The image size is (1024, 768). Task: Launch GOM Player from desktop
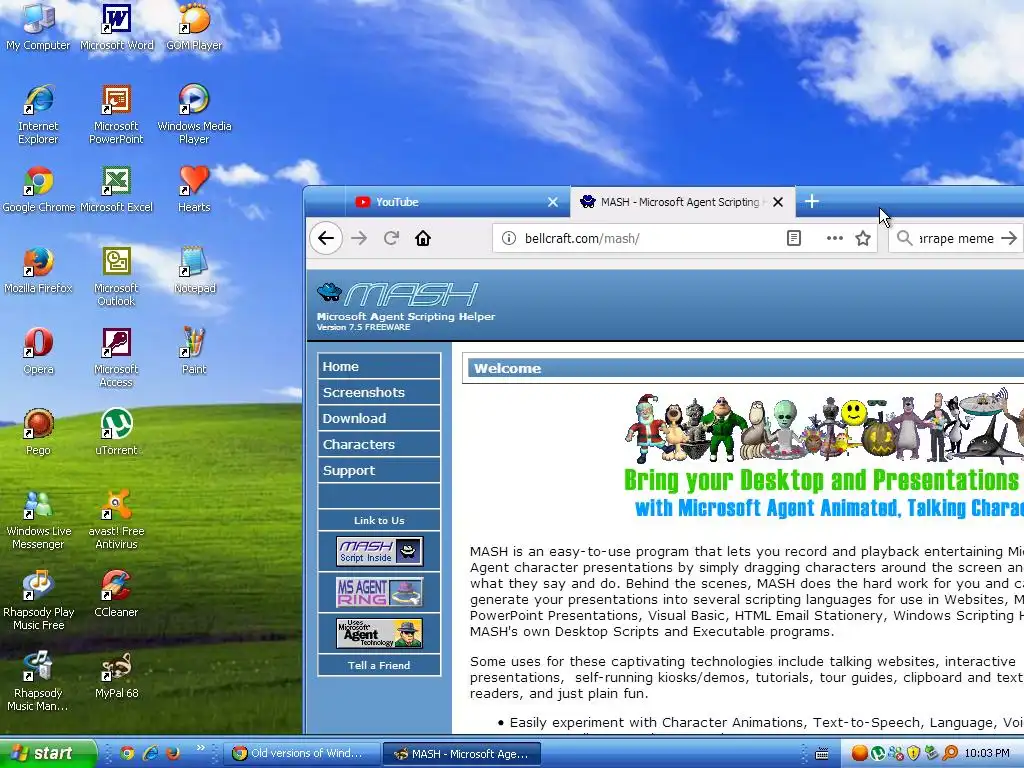(194, 27)
